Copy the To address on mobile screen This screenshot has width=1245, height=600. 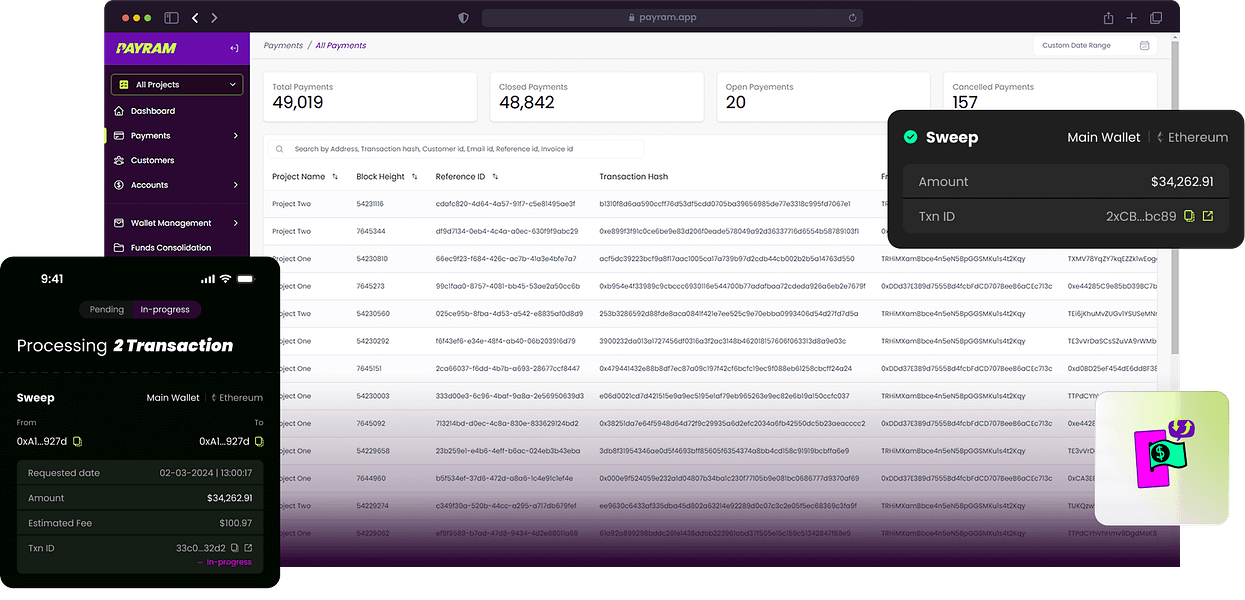pyautogui.click(x=259, y=441)
